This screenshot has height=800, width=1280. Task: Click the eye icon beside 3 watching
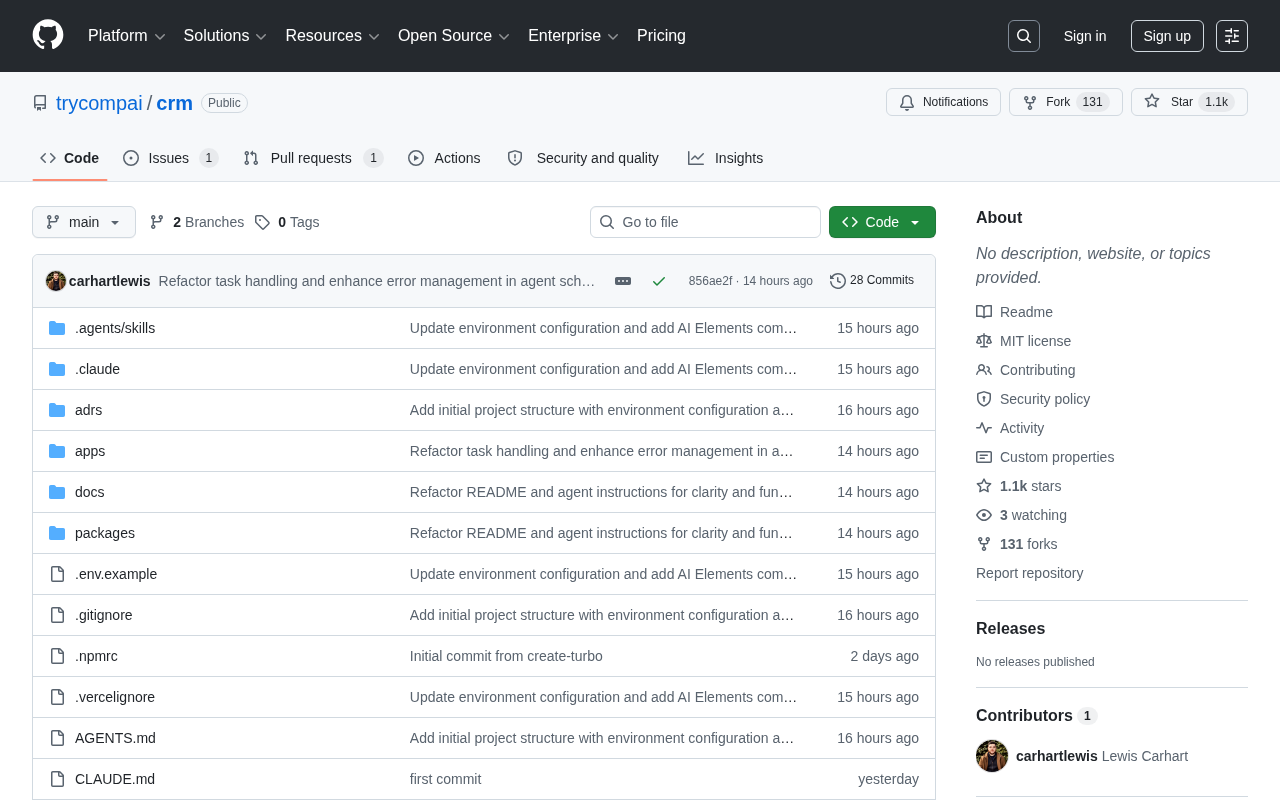(984, 515)
